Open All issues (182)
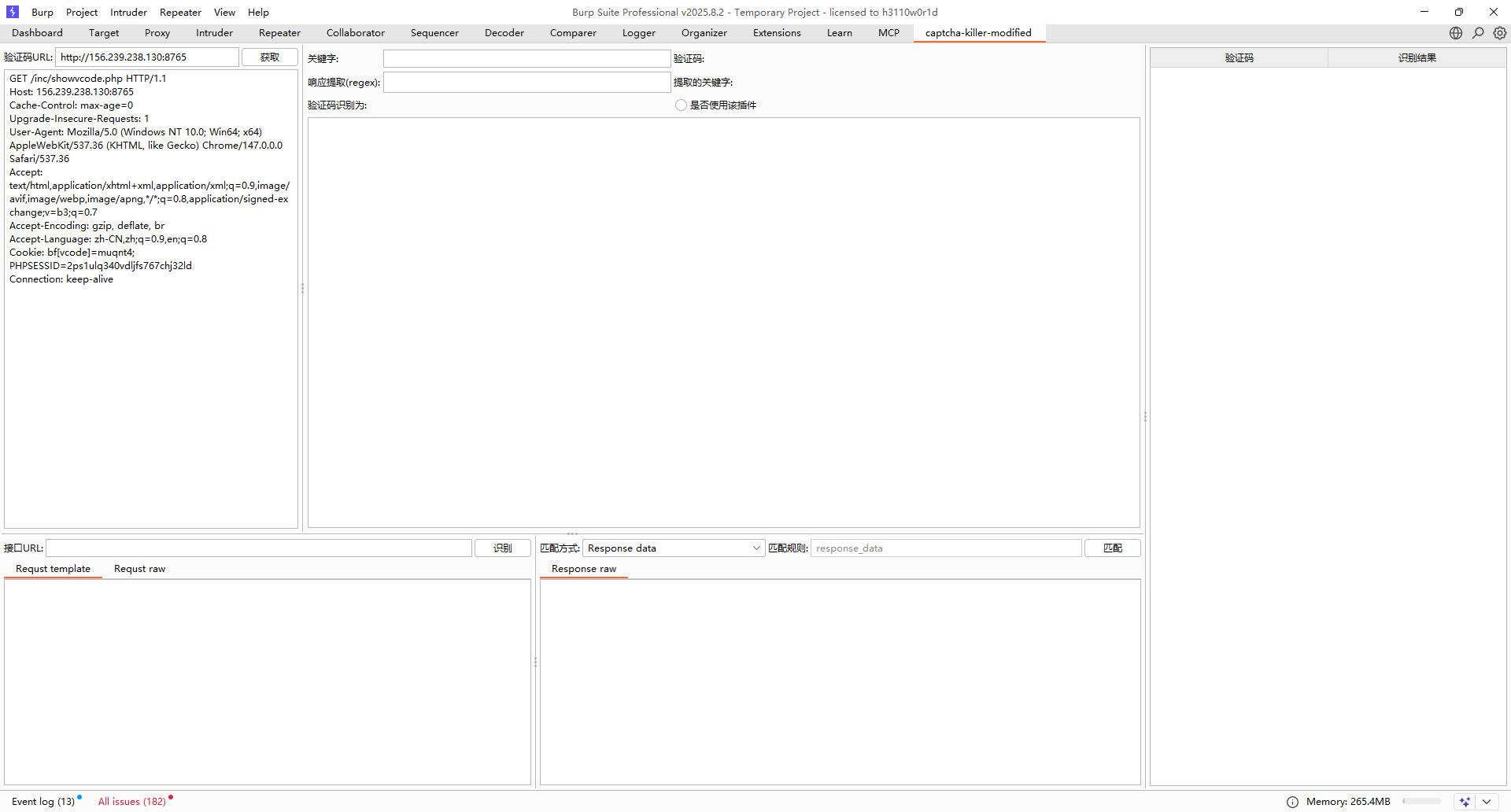1511x812 pixels. pyautogui.click(x=131, y=802)
